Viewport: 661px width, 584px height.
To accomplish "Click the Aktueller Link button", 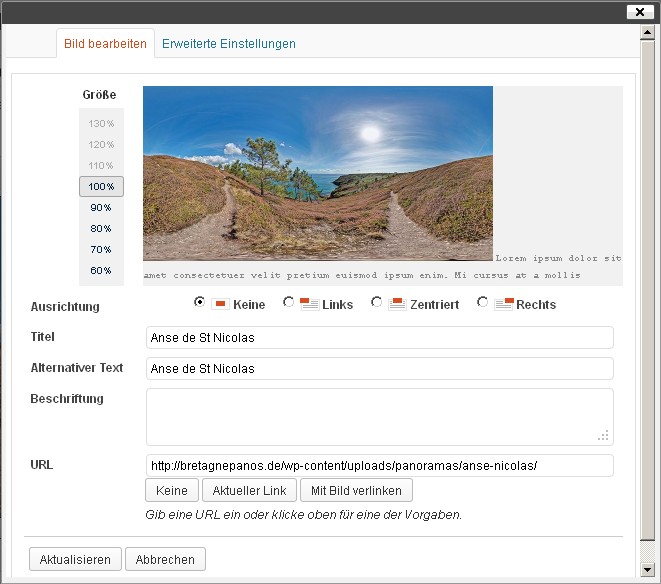I will 248,491.
